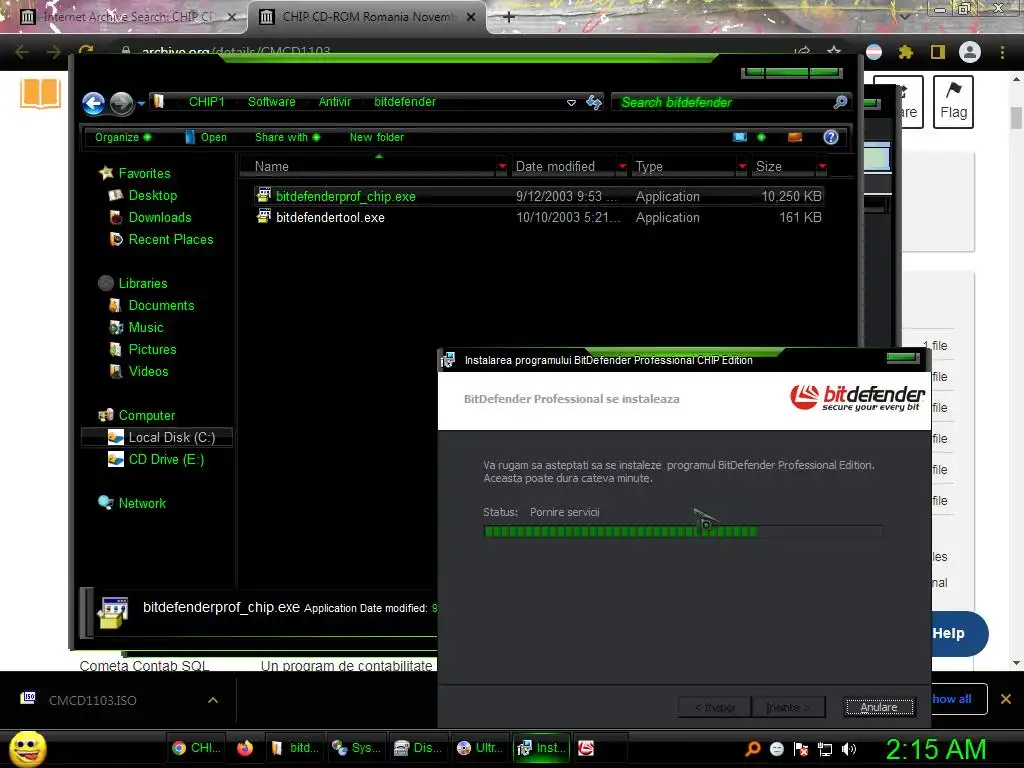Viewport: 1024px width, 768px height.
Task: Open Explorer help icon
Action: pos(831,137)
